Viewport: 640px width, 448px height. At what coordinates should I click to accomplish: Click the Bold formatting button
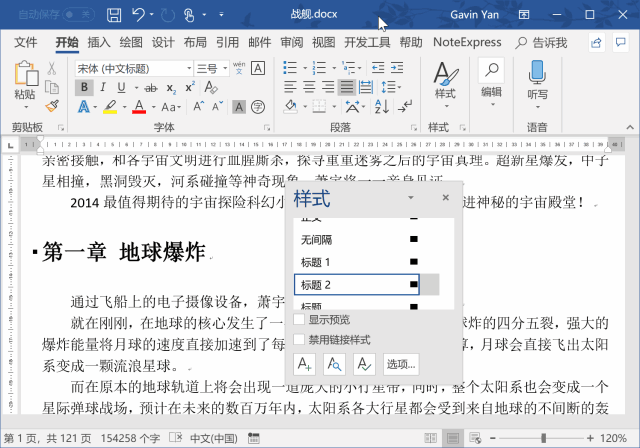(84, 87)
